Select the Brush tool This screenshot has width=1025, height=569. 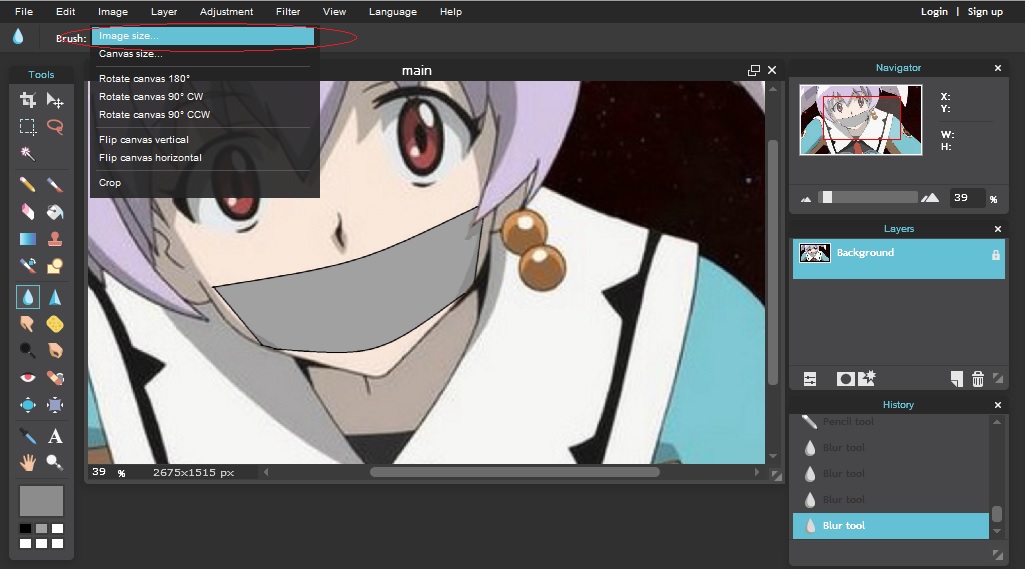tap(55, 184)
